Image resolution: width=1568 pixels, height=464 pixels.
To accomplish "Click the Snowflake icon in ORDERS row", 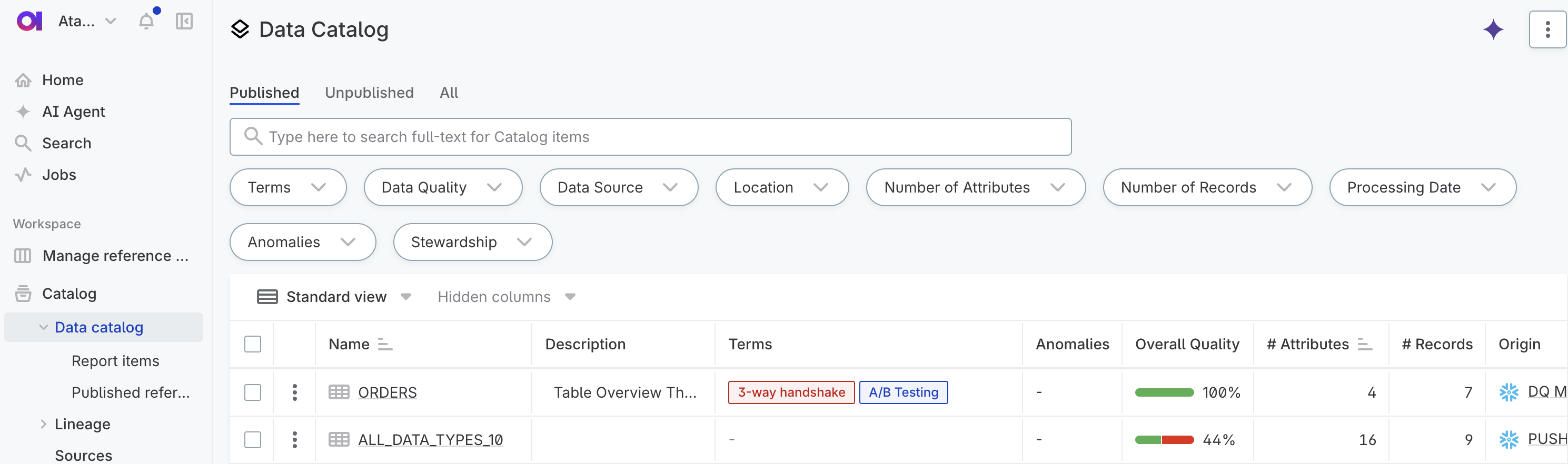I will click(x=1509, y=392).
